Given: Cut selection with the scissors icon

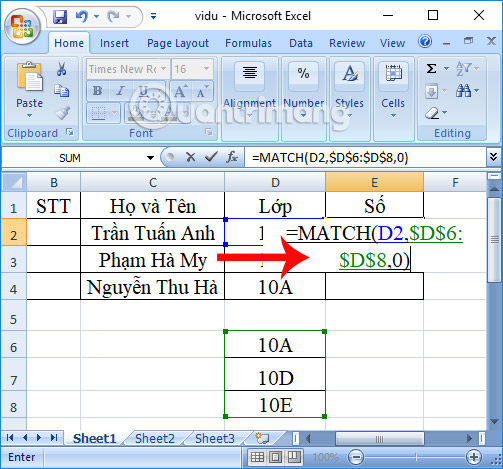Looking at the screenshot, I should 61,69.
